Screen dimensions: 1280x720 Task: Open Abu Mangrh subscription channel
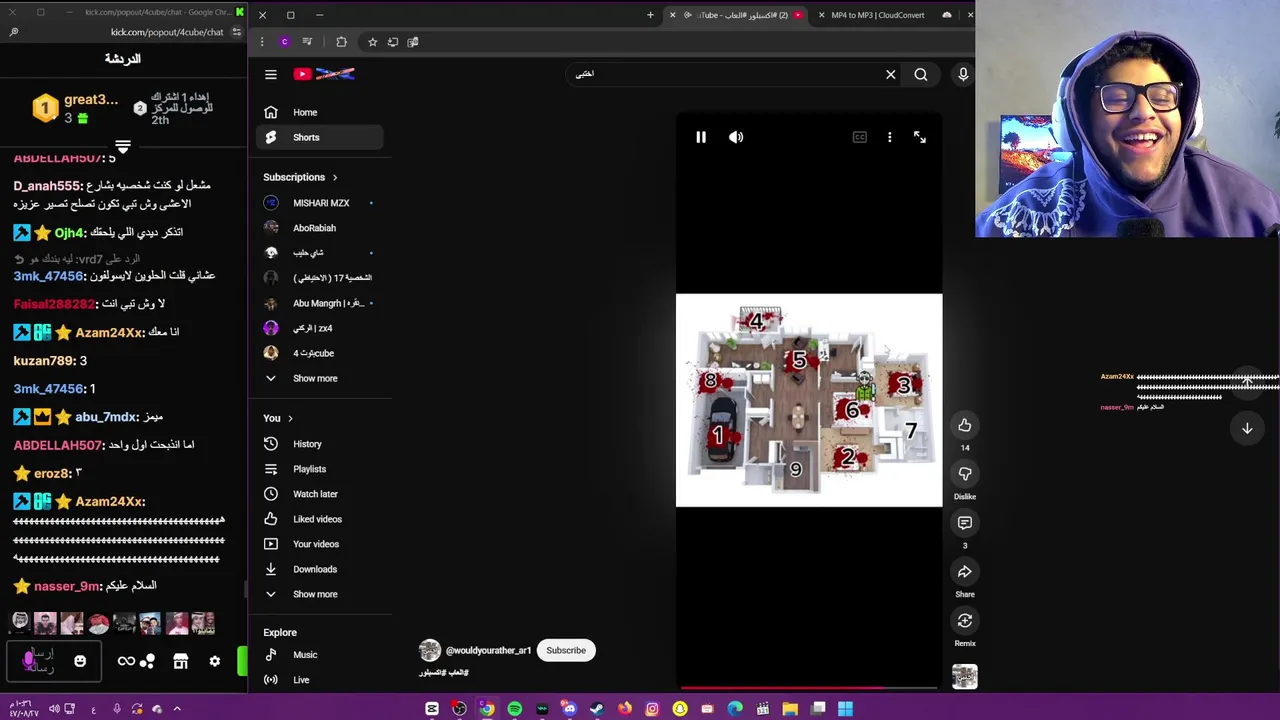[320, 303]
